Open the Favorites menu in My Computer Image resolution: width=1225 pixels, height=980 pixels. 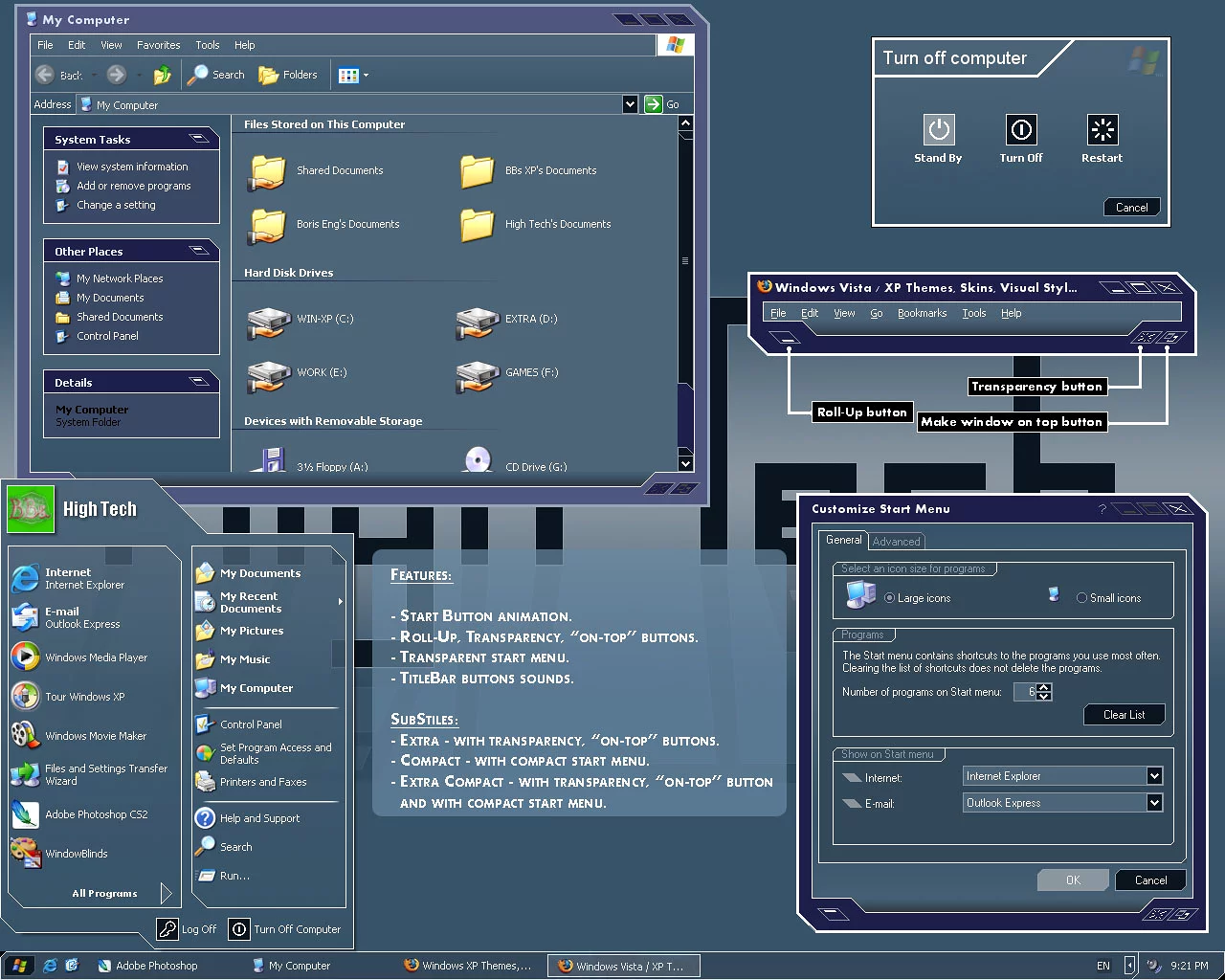click(x=158, y=45)
